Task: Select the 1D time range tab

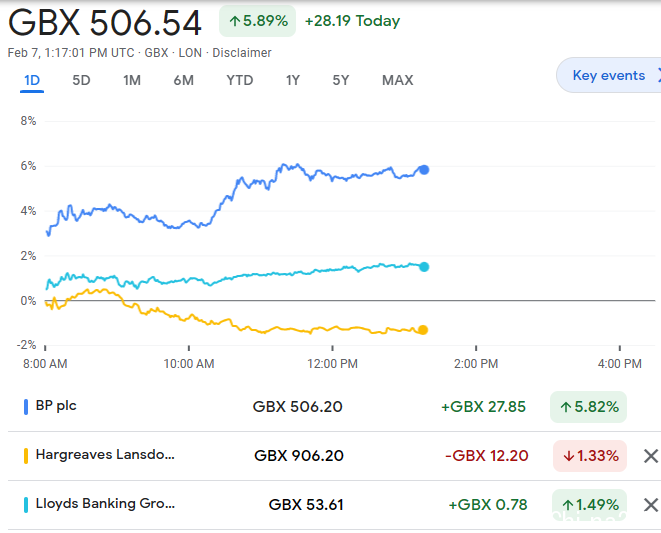Action: tap(32, 80)
